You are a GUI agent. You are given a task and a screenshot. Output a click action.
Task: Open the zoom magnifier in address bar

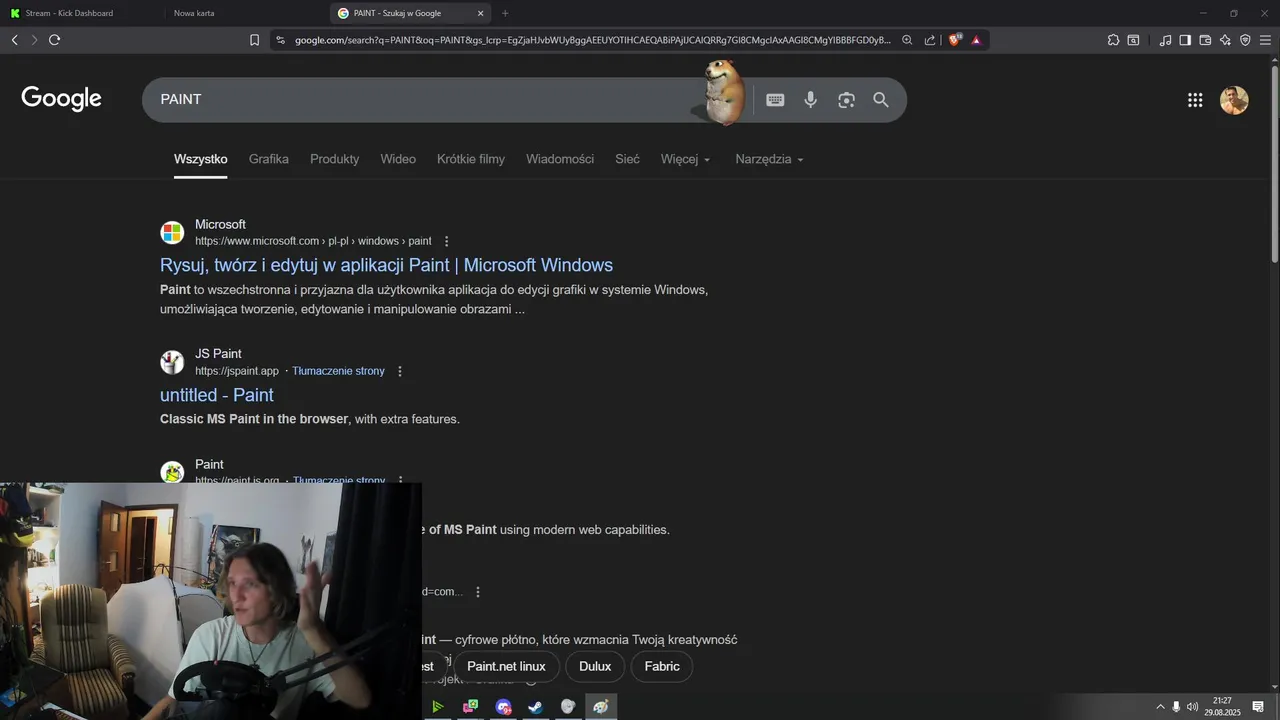pos(907,40)
